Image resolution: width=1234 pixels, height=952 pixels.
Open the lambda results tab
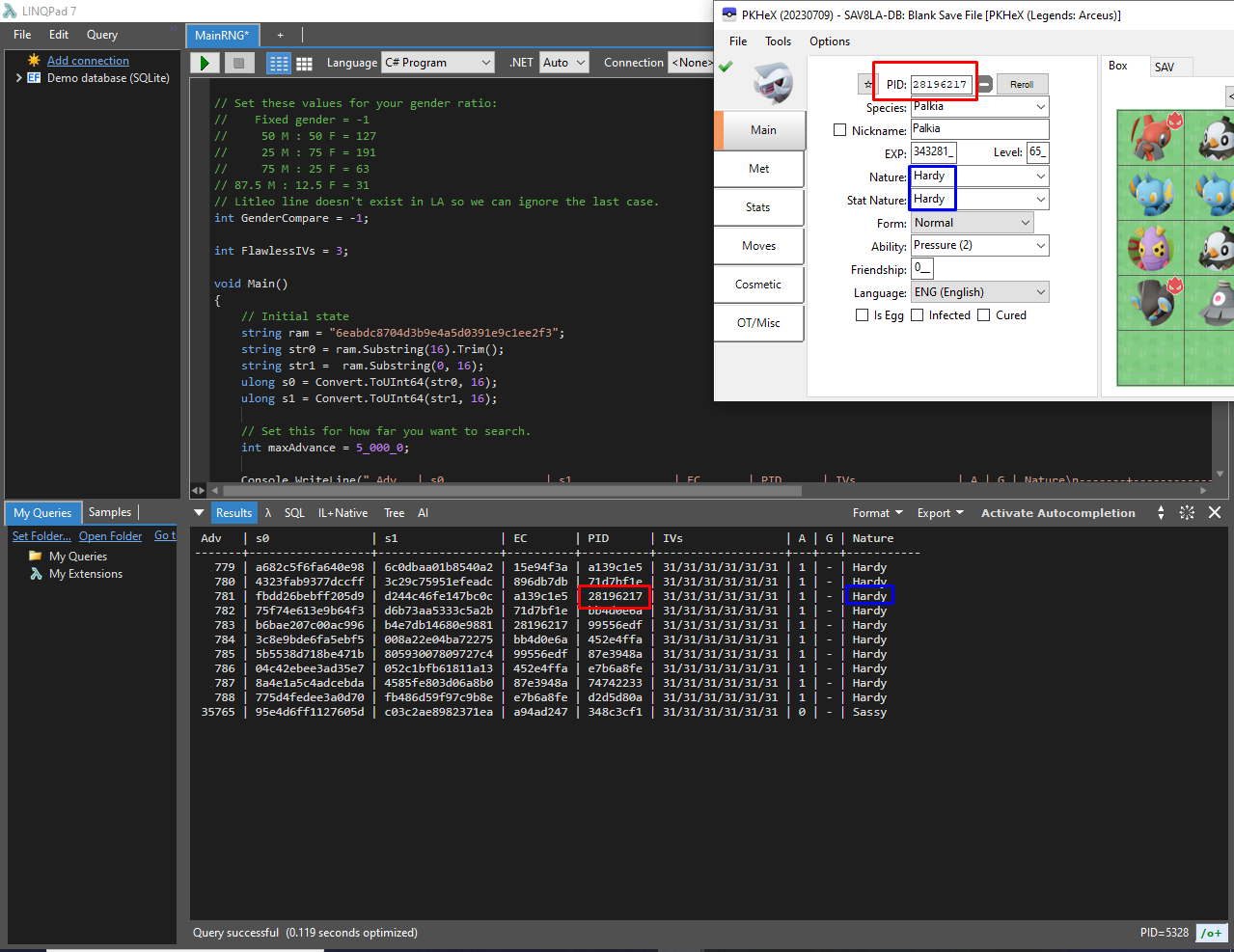tap(267, 513)
